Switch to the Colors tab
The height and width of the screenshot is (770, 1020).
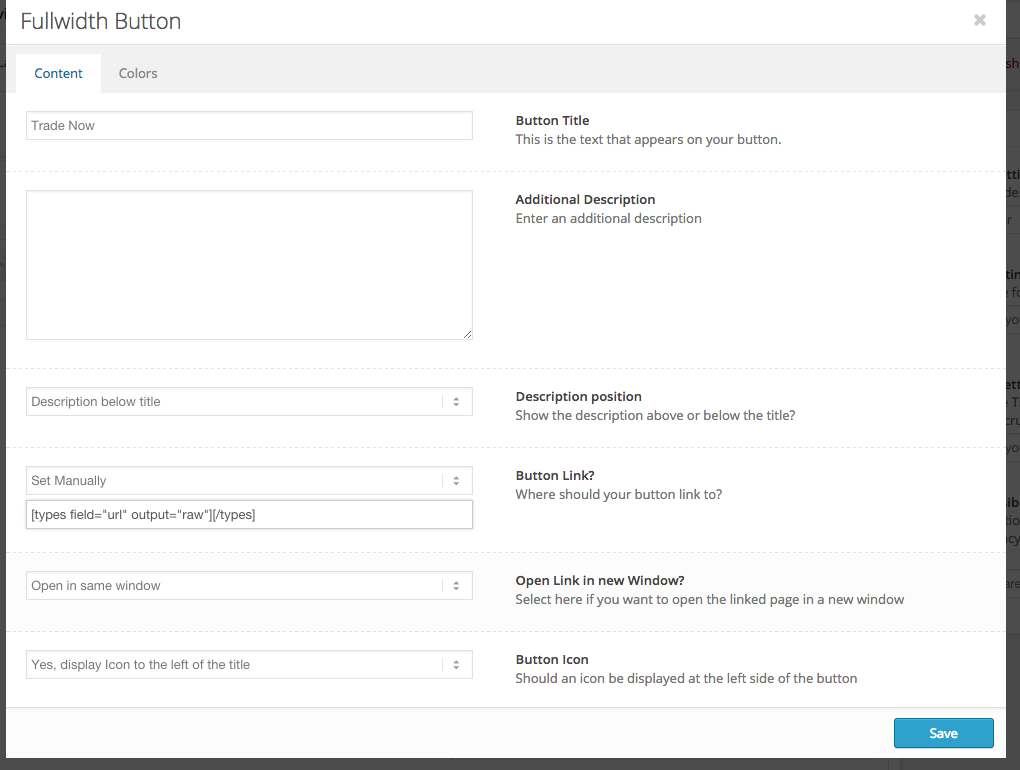(138, 73)
